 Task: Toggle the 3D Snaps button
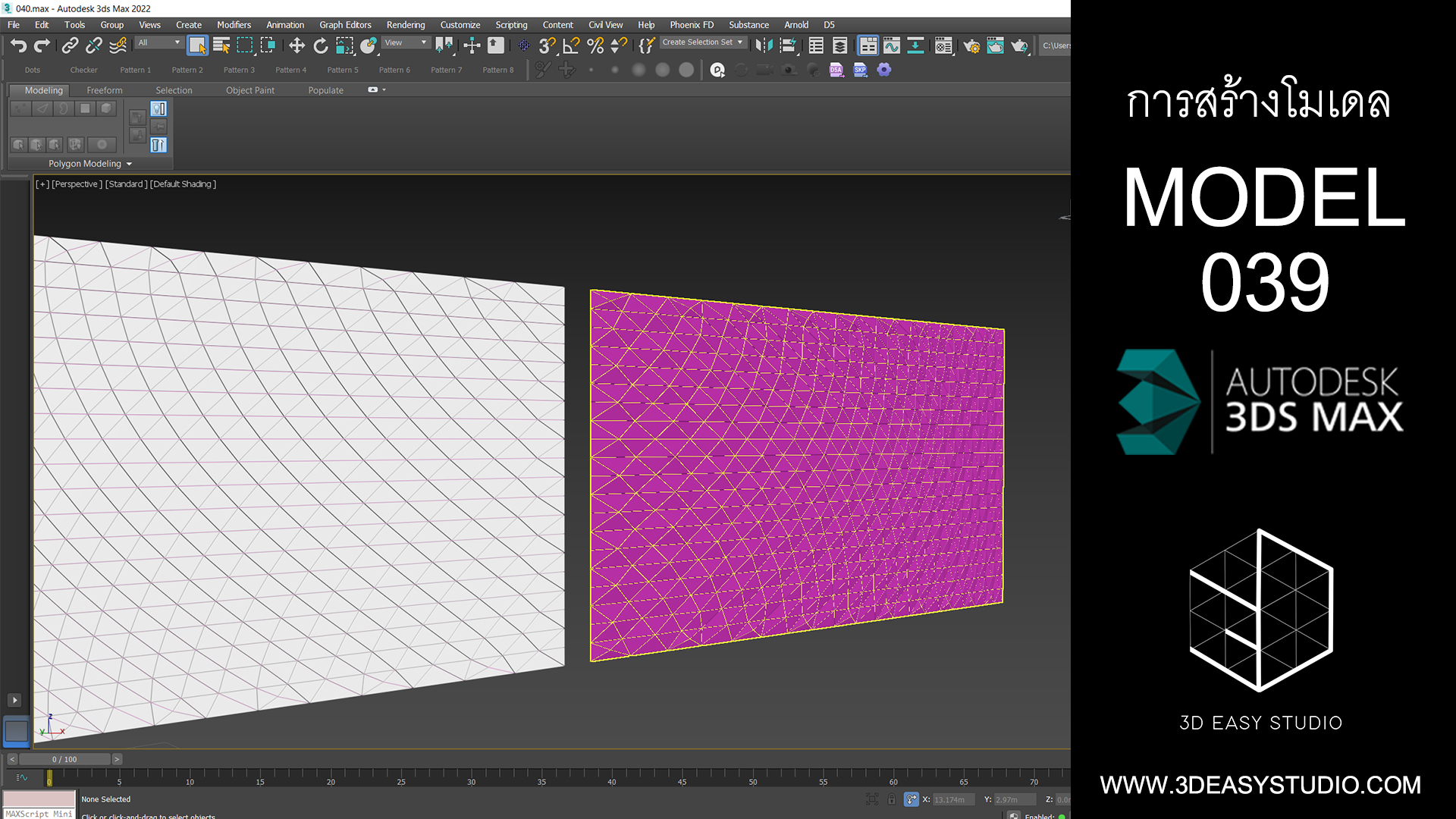[x=547, y=45]
